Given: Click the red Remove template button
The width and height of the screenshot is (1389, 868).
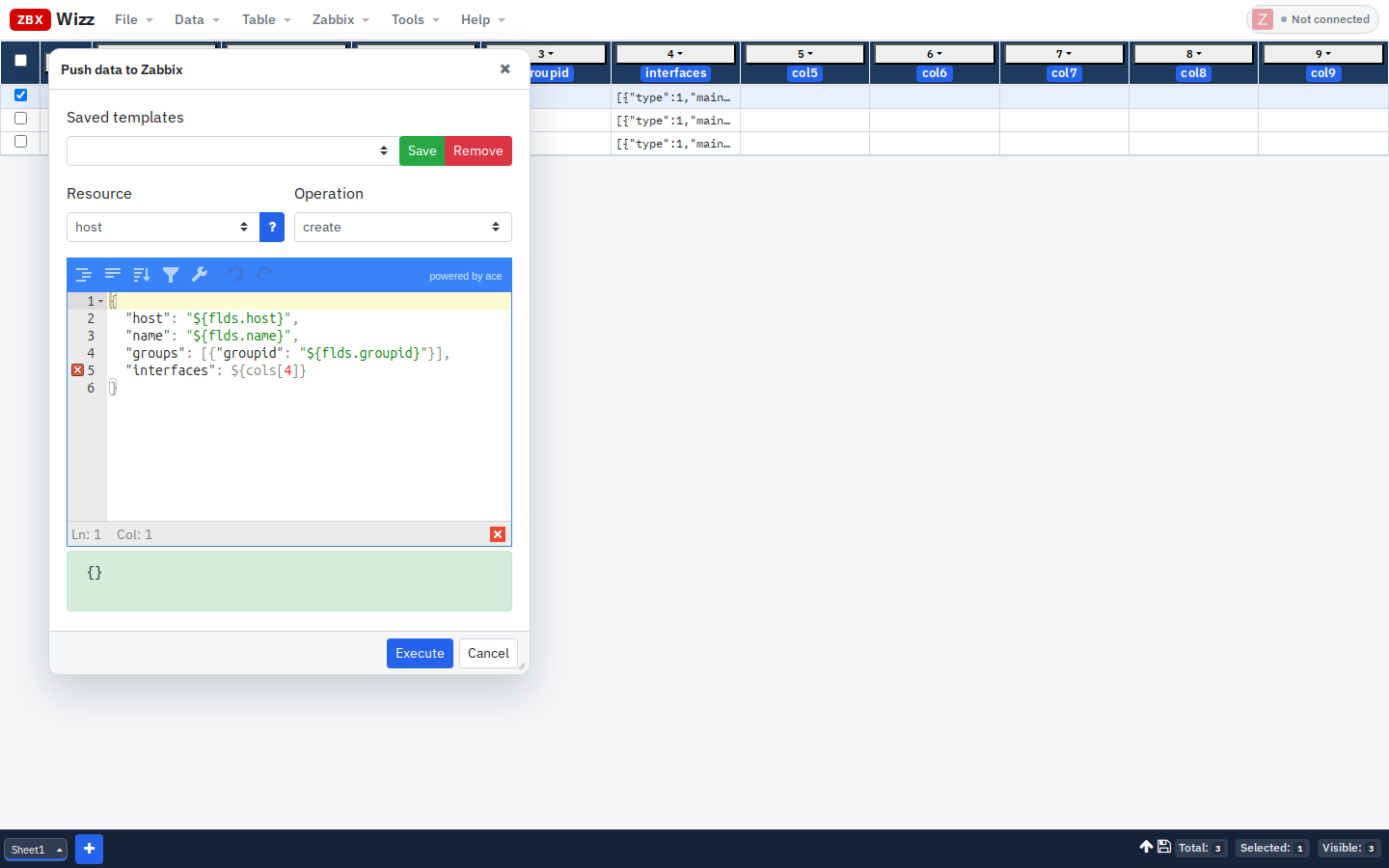Looking at the screenshot, I should click(478, 151).
